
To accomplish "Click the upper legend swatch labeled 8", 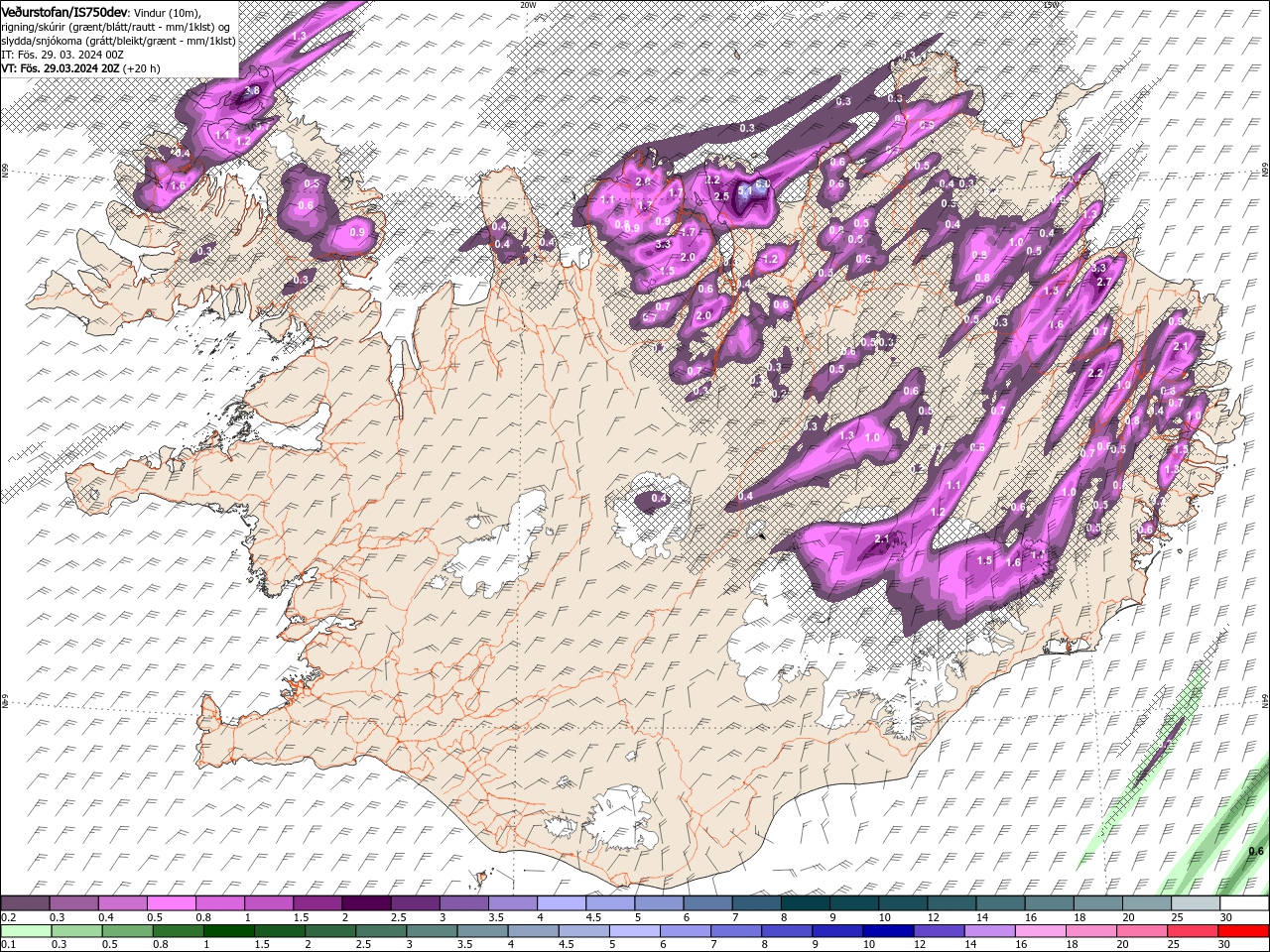I will point(805,903).
